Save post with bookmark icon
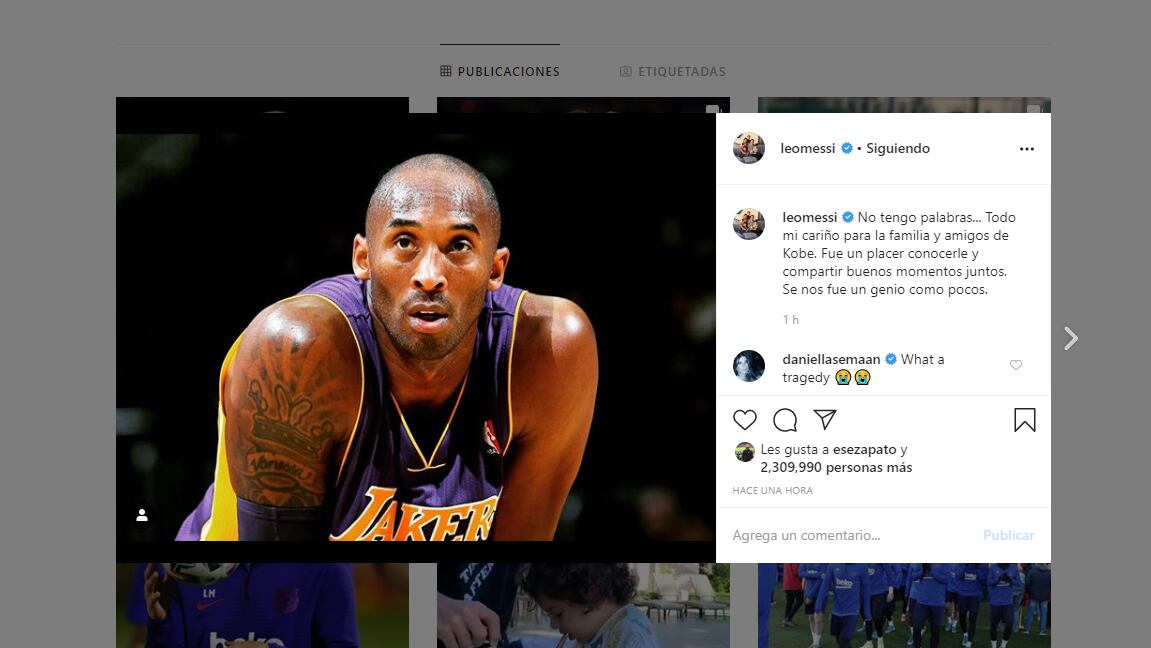1151x648 pixels. point(1024,420)
